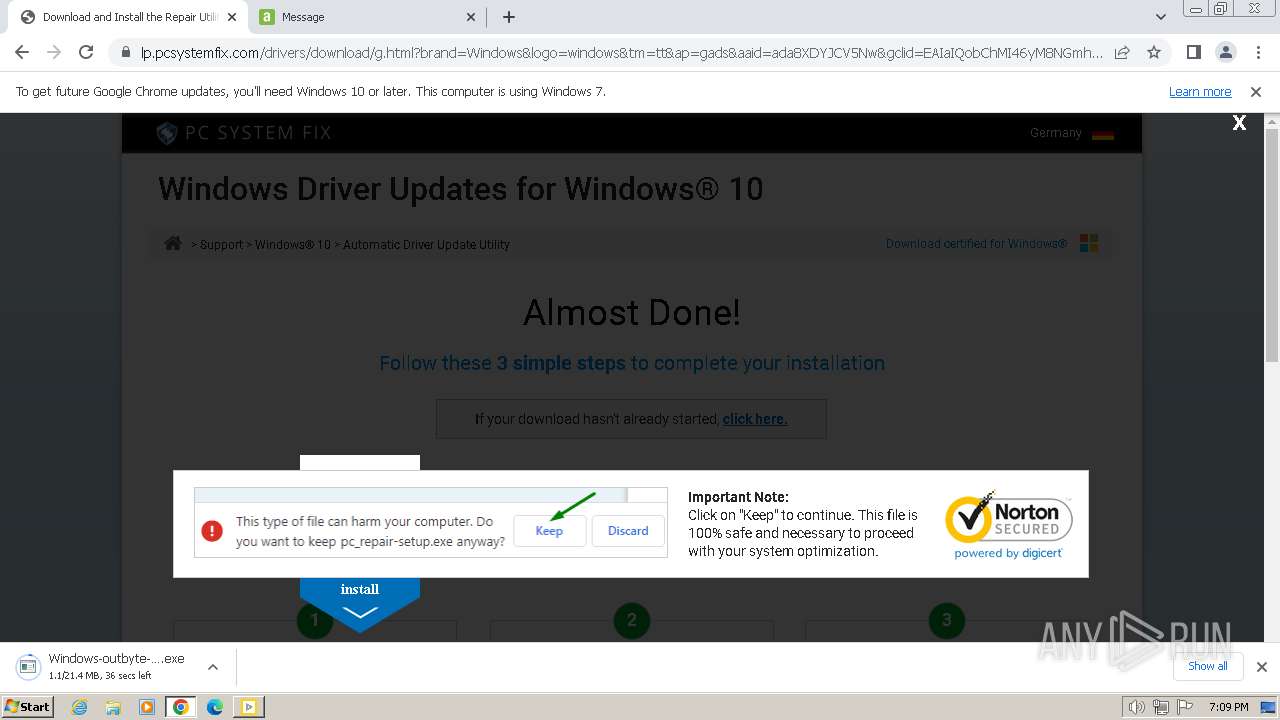
Task: Close the overlay with white X
Action: pyautogui.click(x=1239, y=123)
